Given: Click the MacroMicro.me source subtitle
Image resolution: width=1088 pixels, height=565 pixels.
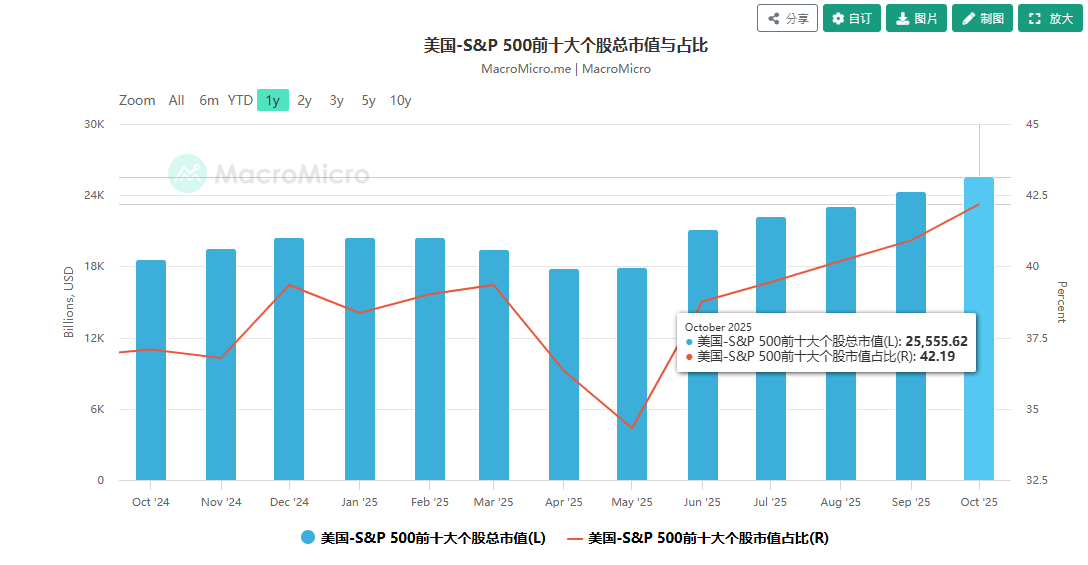Looking at the screenshot, I should click(x=566, y=69).
